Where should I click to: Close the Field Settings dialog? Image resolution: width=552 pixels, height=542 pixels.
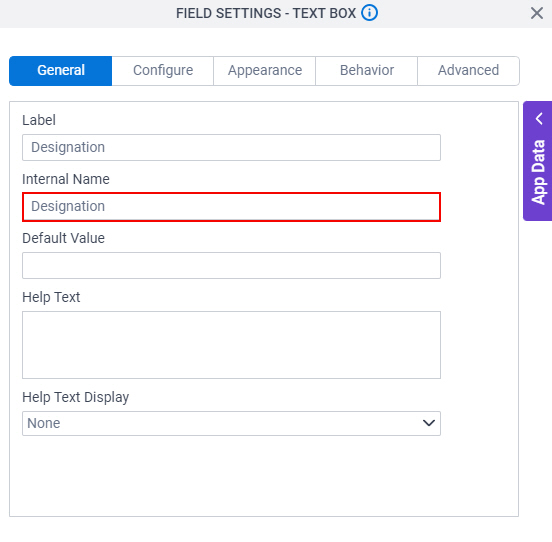[x=537, y=13]
